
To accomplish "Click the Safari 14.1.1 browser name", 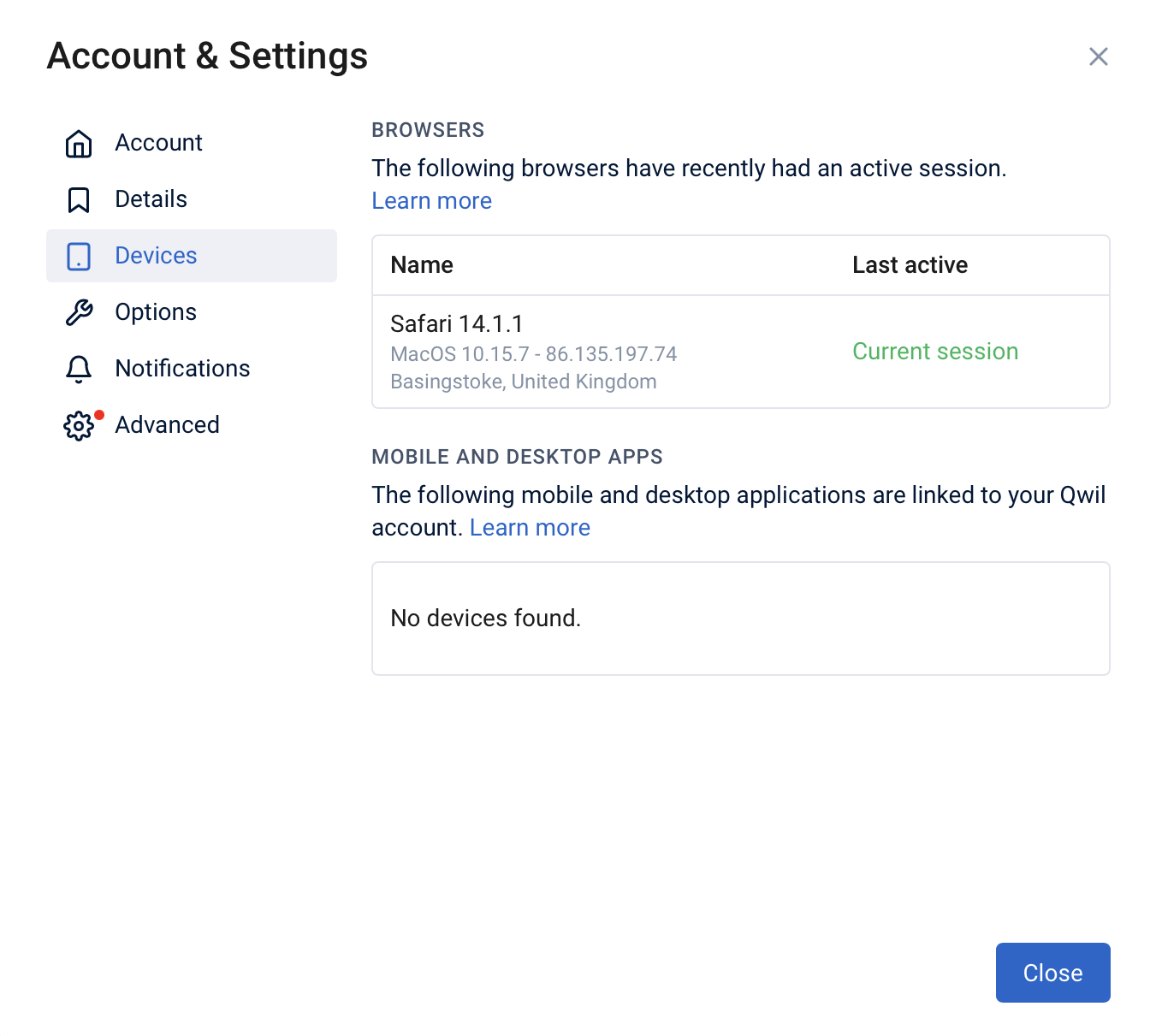I will coord(456,324).
